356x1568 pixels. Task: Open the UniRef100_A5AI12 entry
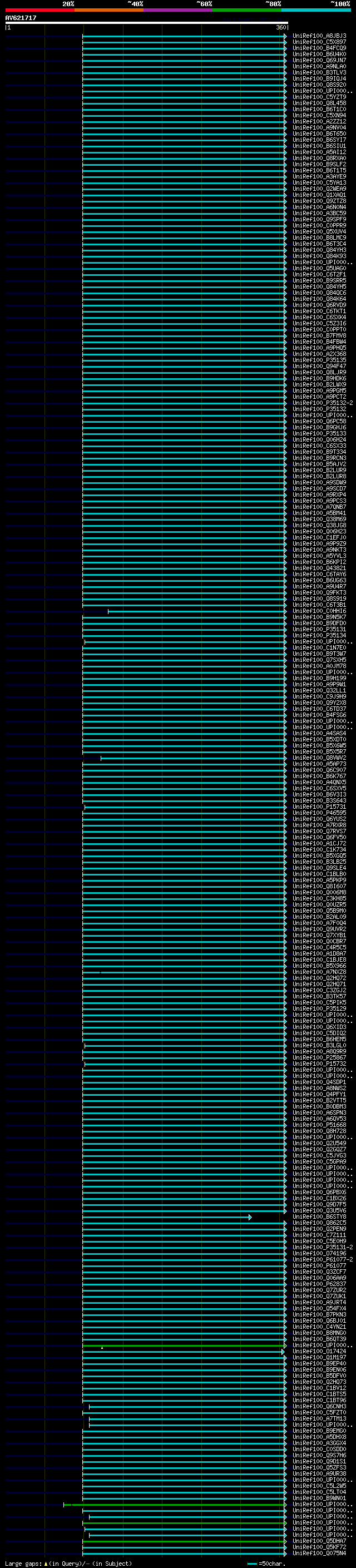[x=319, y=152]
